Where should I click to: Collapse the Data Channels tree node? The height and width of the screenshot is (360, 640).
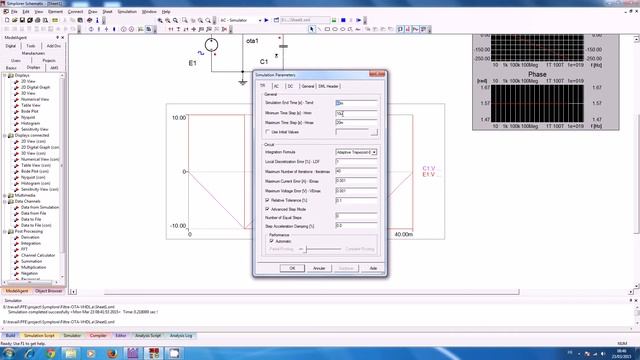5,201
